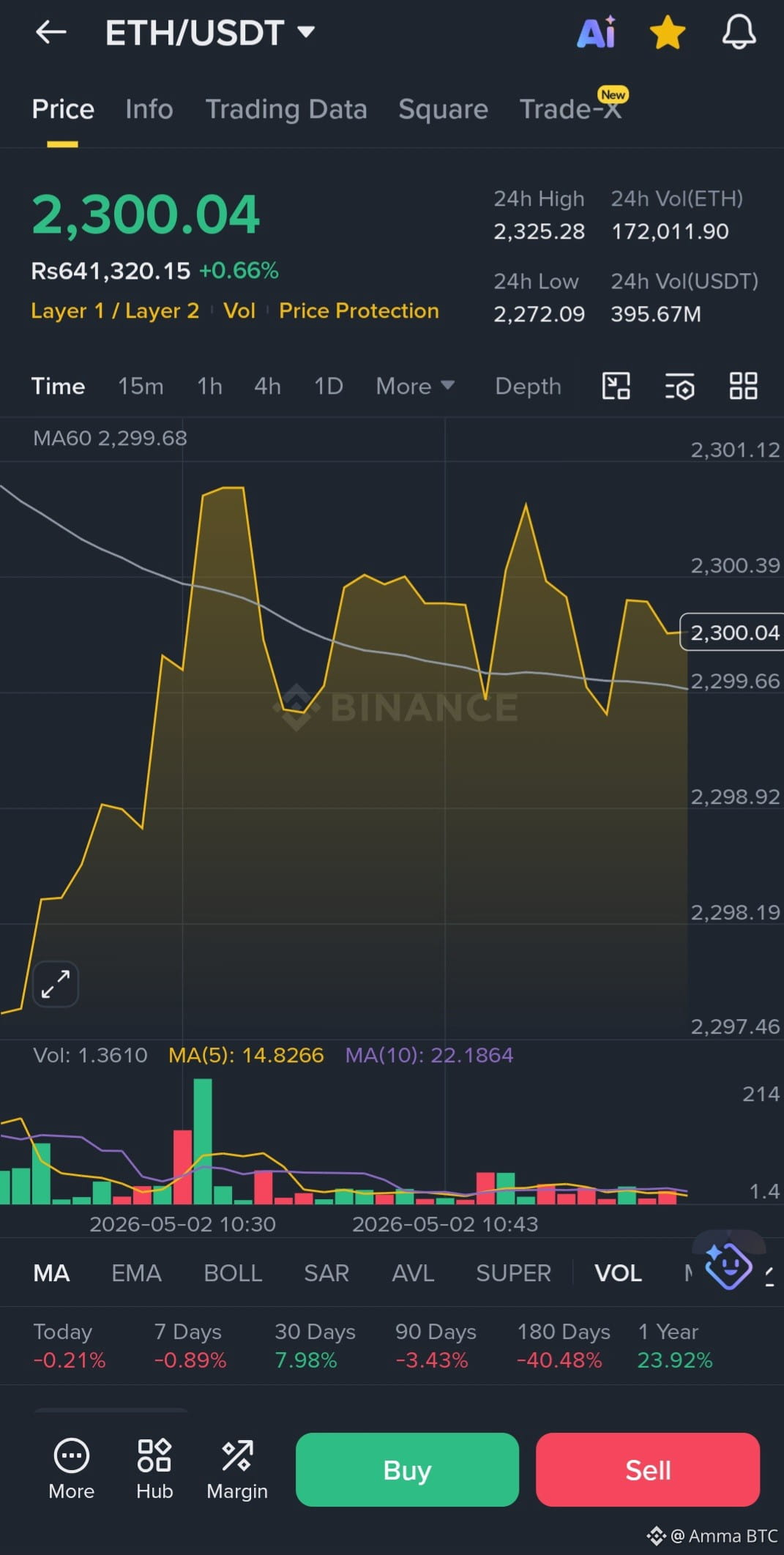Click the MA(5): 14.8266 volume legend
Screen dimensions: 784x1555
point(246,1055)
